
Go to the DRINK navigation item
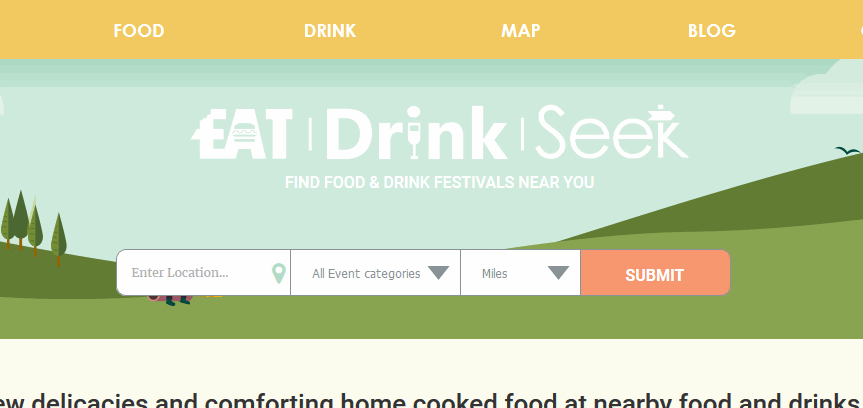(330, 30)
